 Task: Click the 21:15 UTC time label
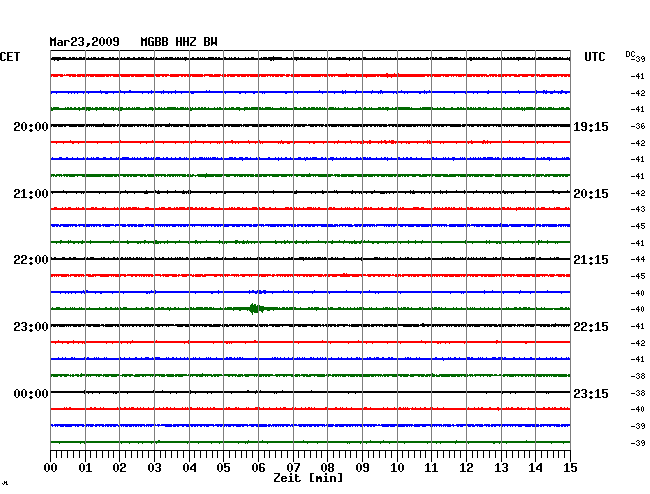591,260
